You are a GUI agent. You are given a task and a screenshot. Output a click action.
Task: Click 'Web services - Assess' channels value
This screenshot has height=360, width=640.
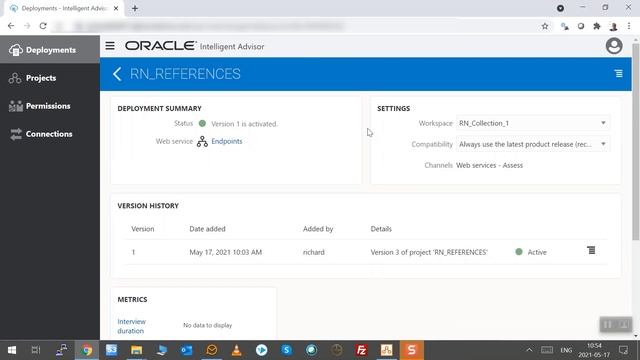[489, 165]
